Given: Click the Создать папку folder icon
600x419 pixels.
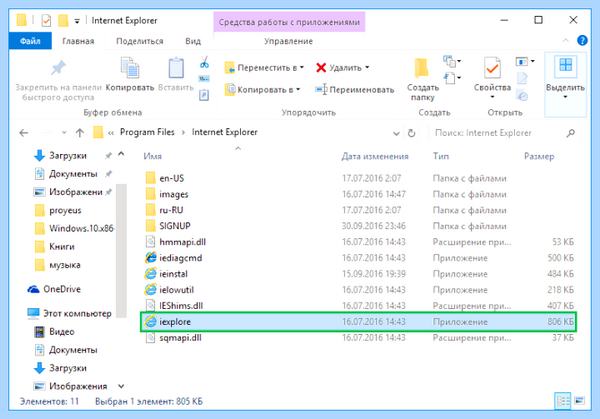Looking at the screenshot, I should pos(422,68).
